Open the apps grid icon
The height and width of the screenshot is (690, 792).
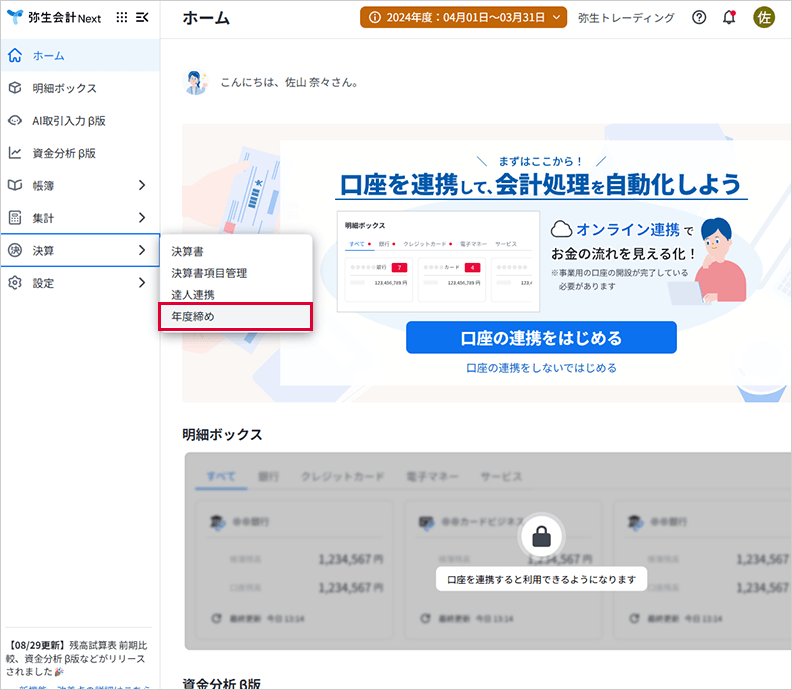tap(122, 17)
